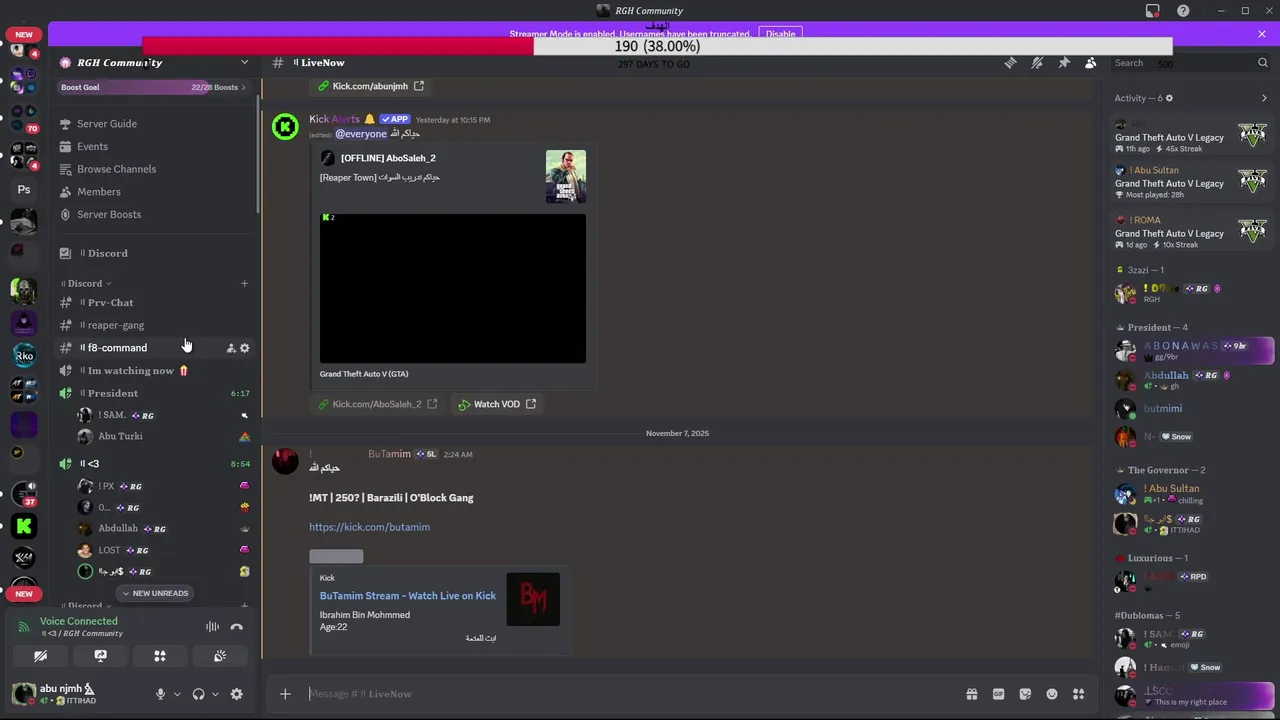Disconnect from voice with hang-up icon

coord(237,627)
